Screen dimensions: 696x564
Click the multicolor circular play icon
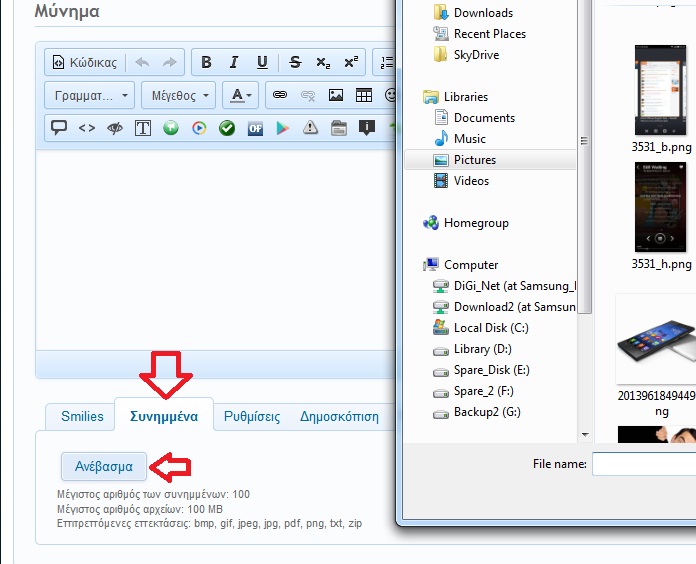(199, 128)
